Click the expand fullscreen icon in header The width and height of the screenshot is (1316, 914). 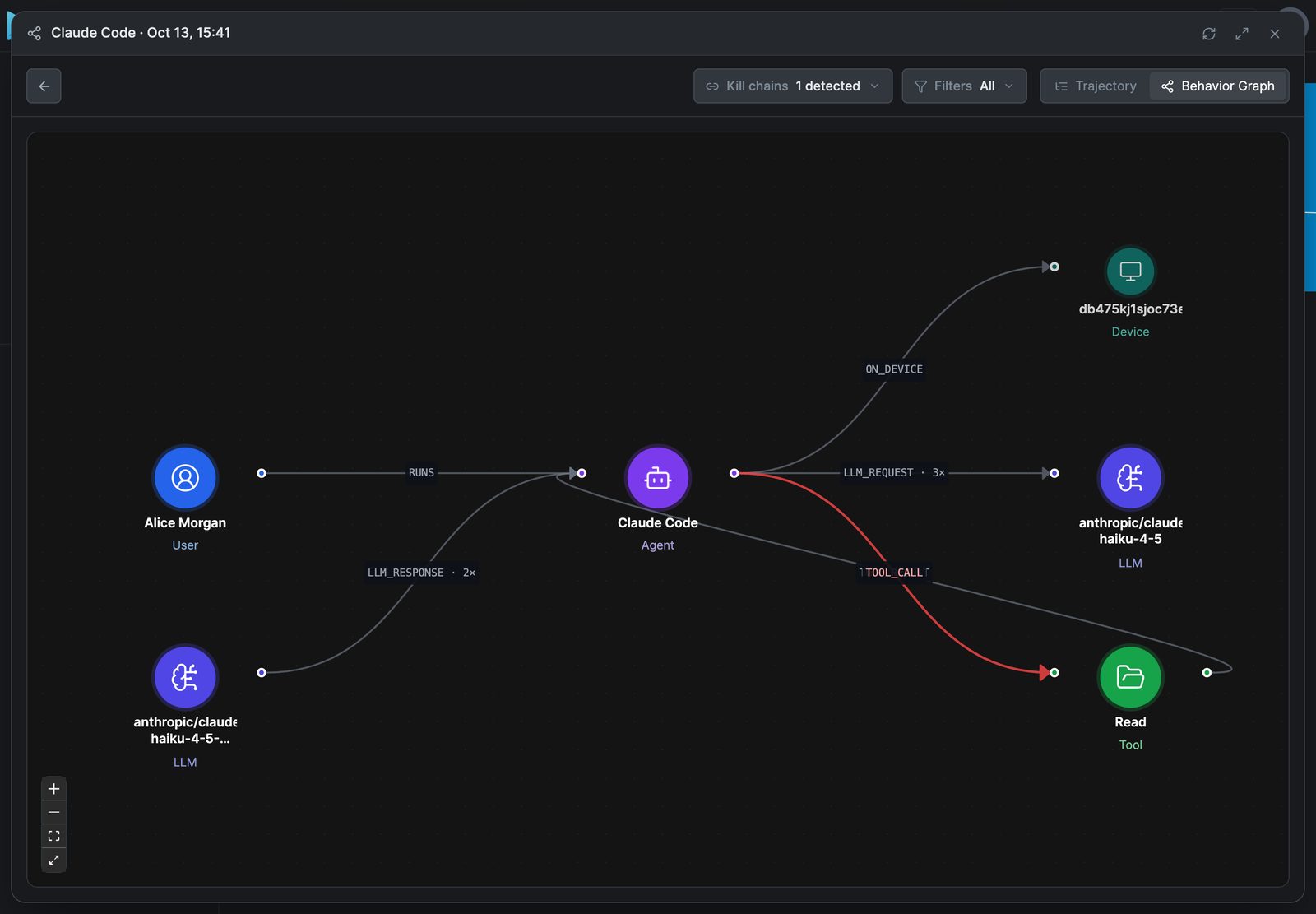click(x=1242, y=34)
